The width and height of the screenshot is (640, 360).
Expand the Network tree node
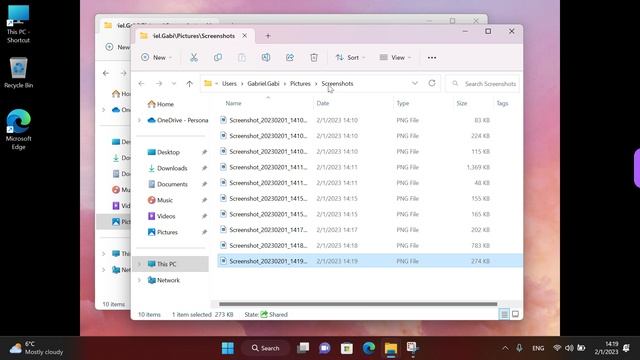[139, 280]
